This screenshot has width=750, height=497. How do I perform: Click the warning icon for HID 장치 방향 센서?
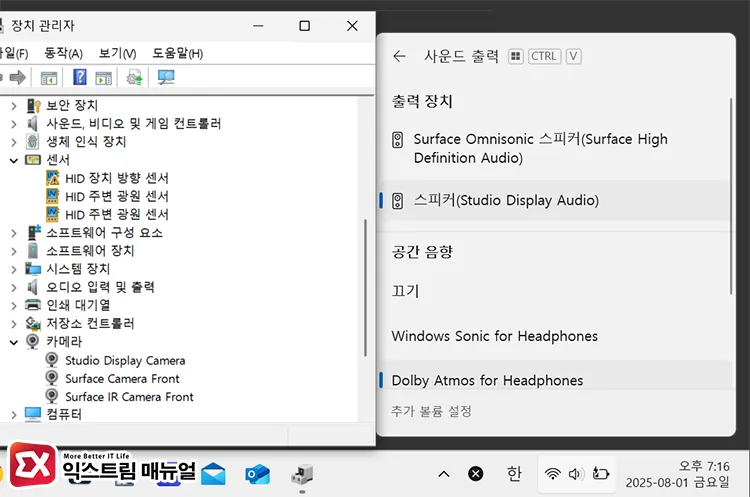[53, 178]
